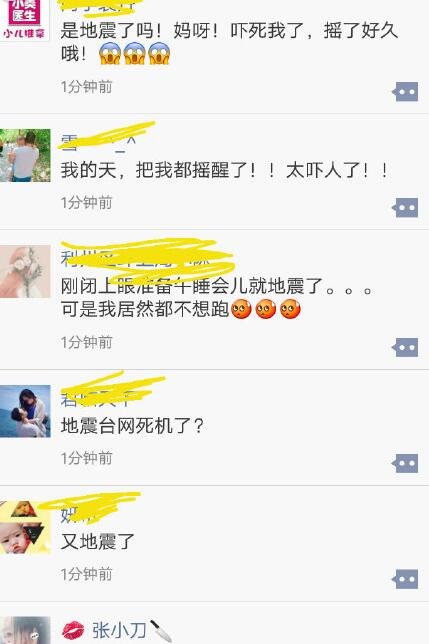This screenshot has height=644, width=429.
Task: Open the pink 小儿推拿 doctor avatar
Action: [x=25, y=20]
